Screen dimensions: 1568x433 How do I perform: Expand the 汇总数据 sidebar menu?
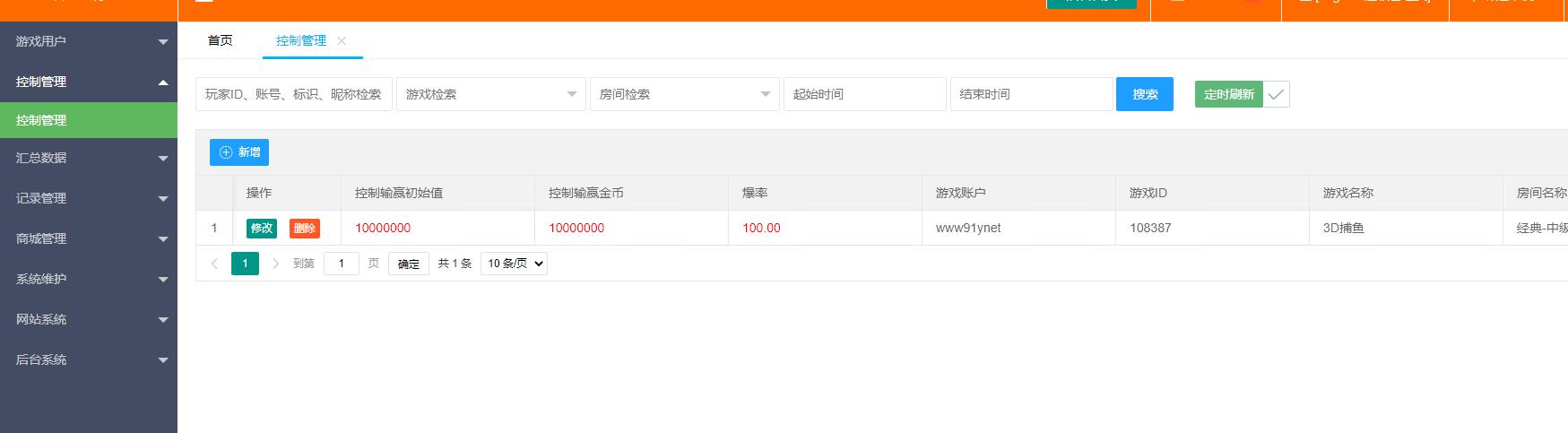pyautogui.click(x=89, y=158)
